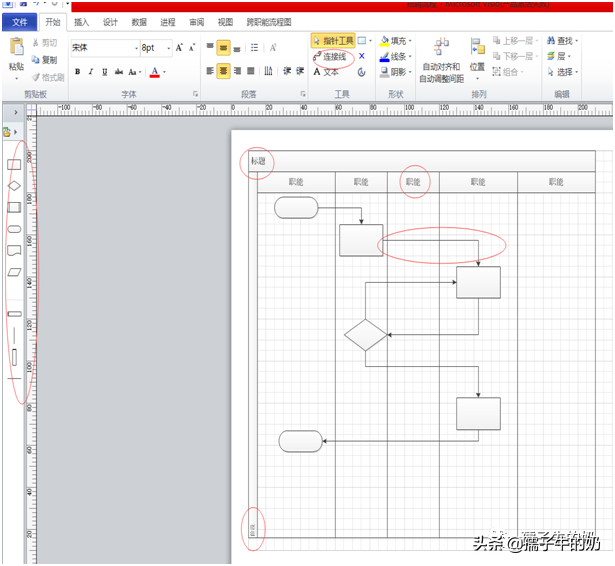
Task: Select the text block rotate tool
Action: [362, 72]
